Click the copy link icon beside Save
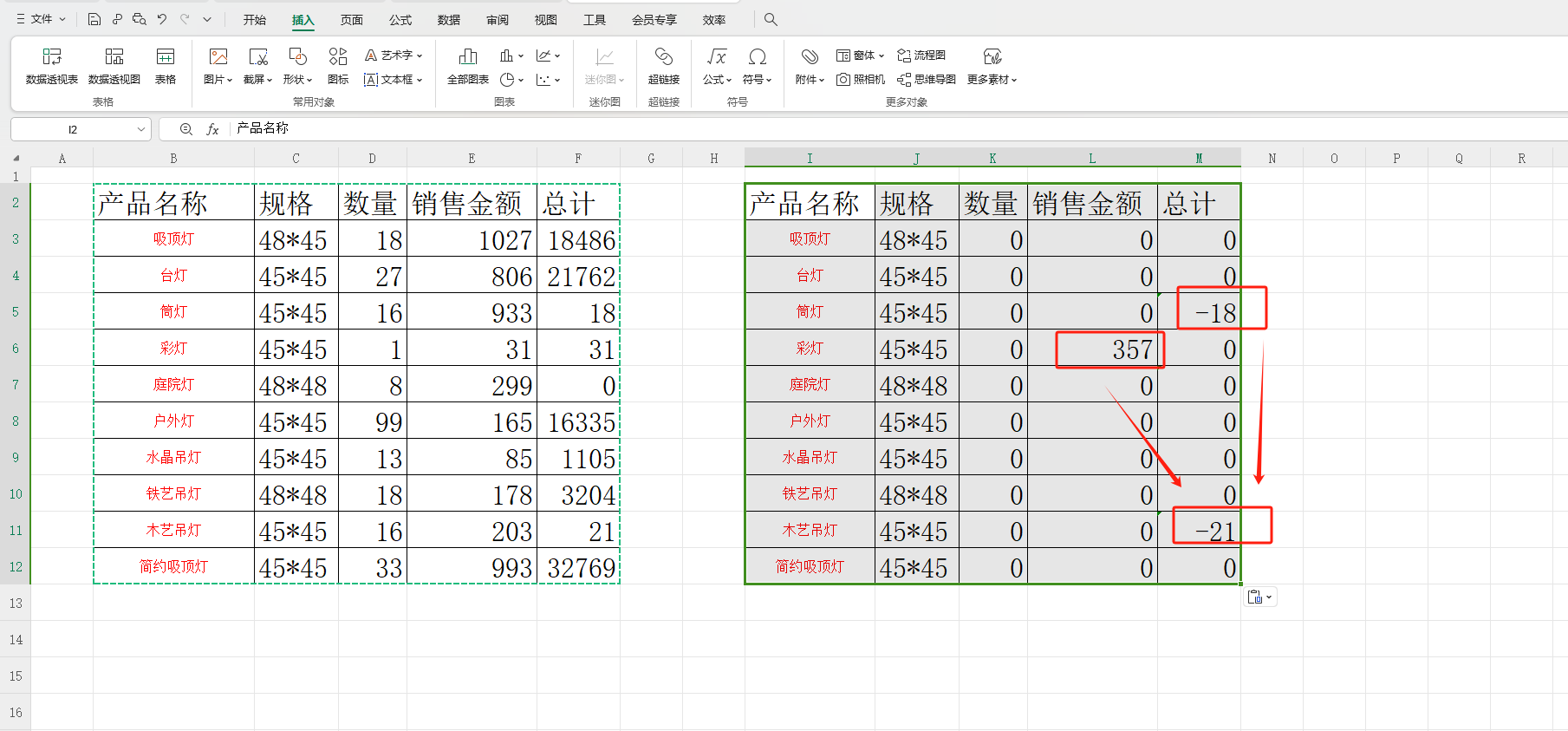1568x731 pixels. click(117, 19)
